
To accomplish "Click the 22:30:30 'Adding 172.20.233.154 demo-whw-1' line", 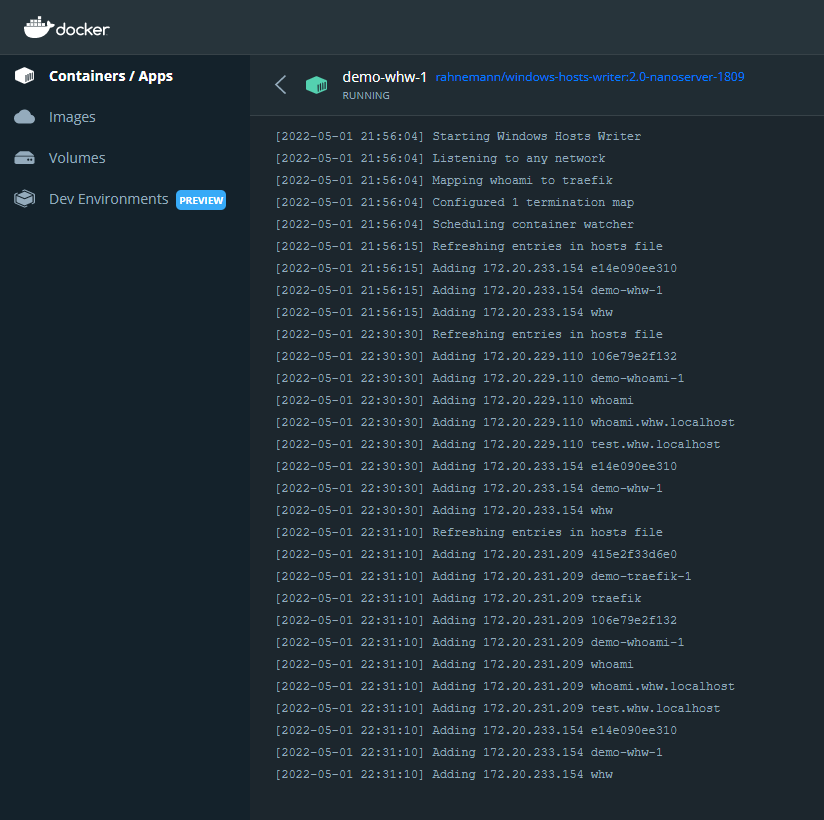I will (469, 489).
